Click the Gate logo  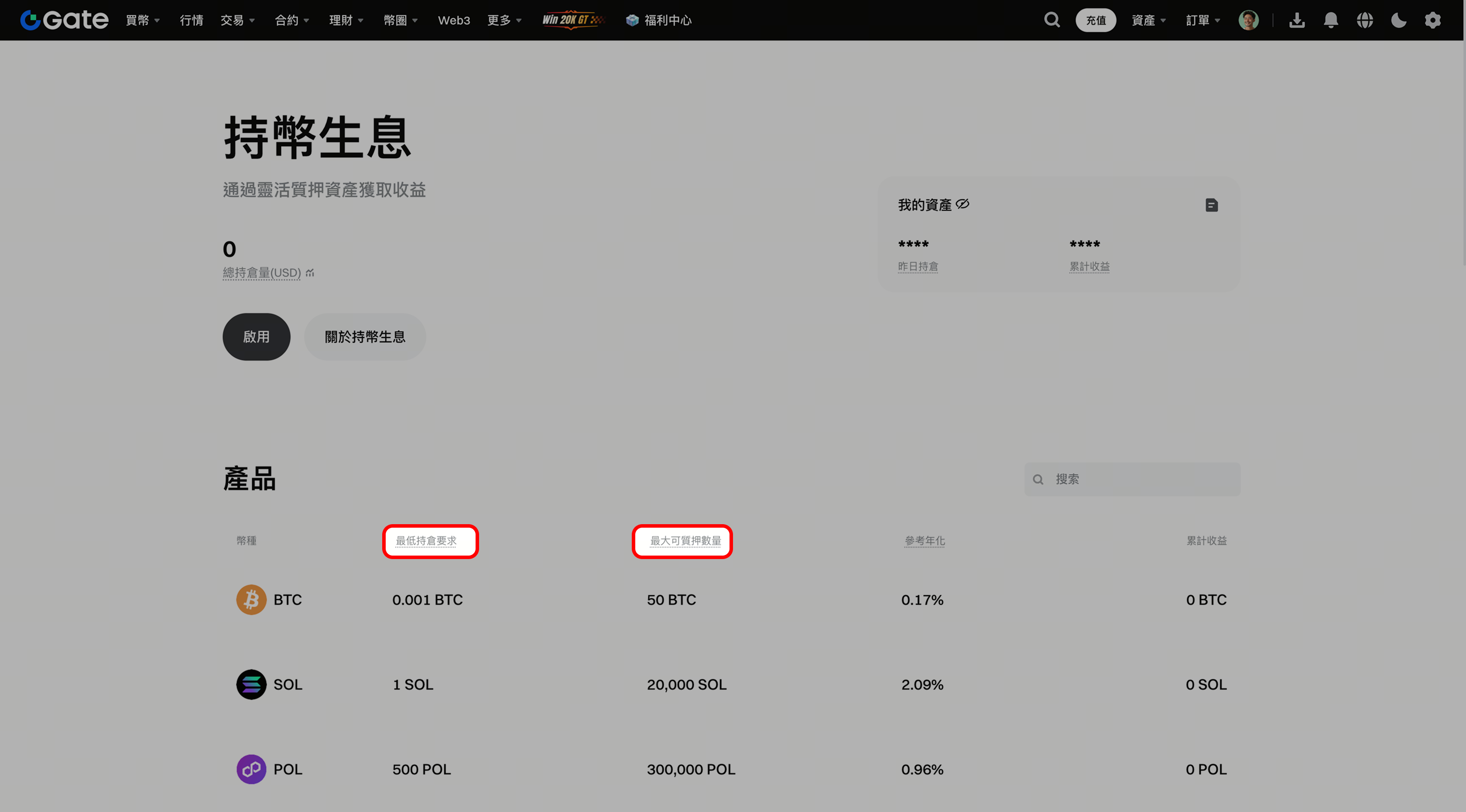tap(64, 20)
